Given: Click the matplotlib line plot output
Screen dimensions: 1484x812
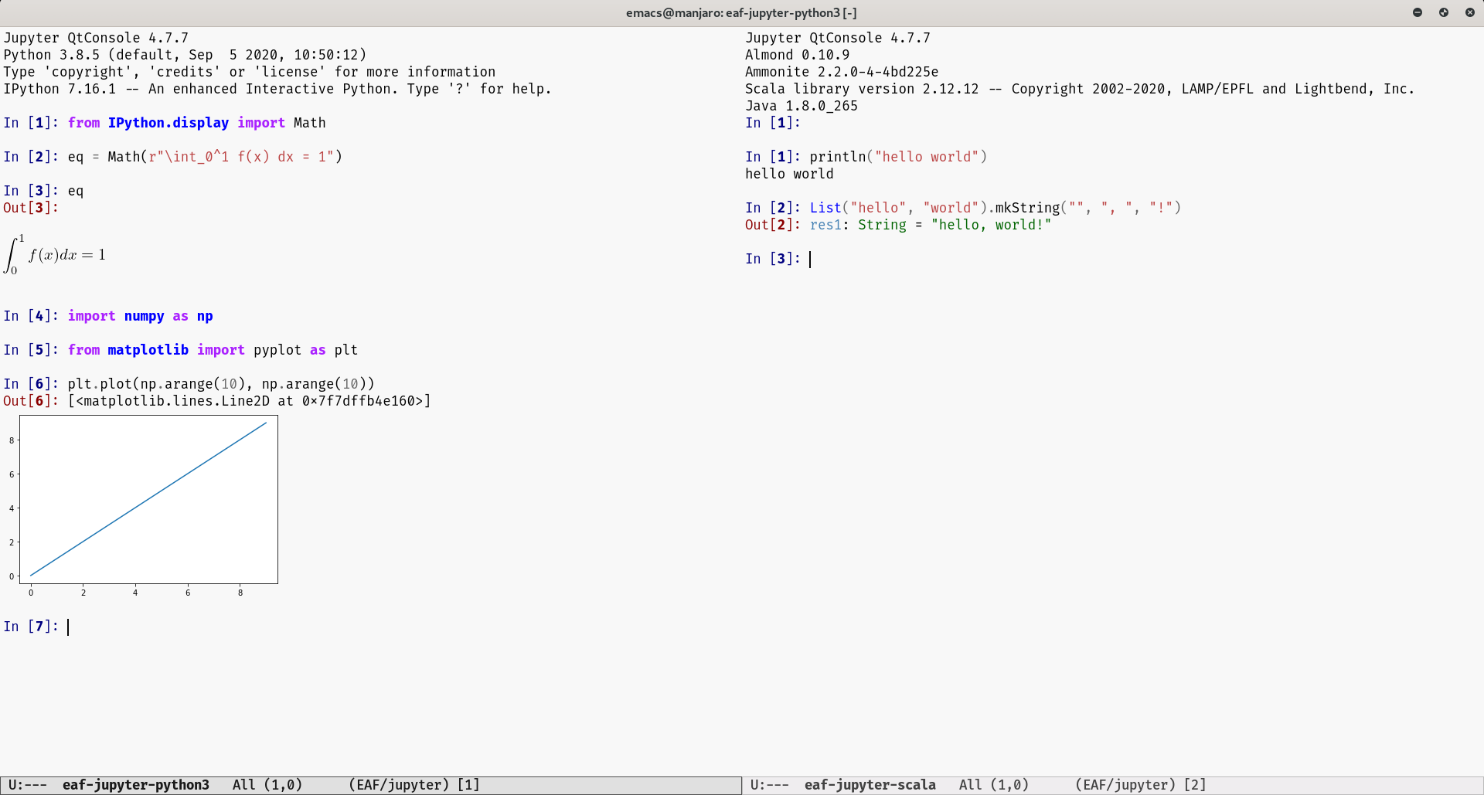Looking at the screenshot, I should [x=148, y=500].
